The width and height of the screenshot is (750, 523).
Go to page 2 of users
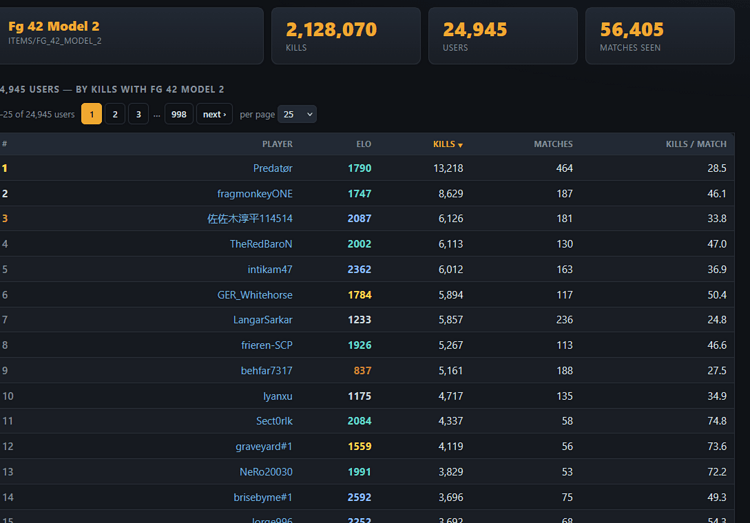115,114
